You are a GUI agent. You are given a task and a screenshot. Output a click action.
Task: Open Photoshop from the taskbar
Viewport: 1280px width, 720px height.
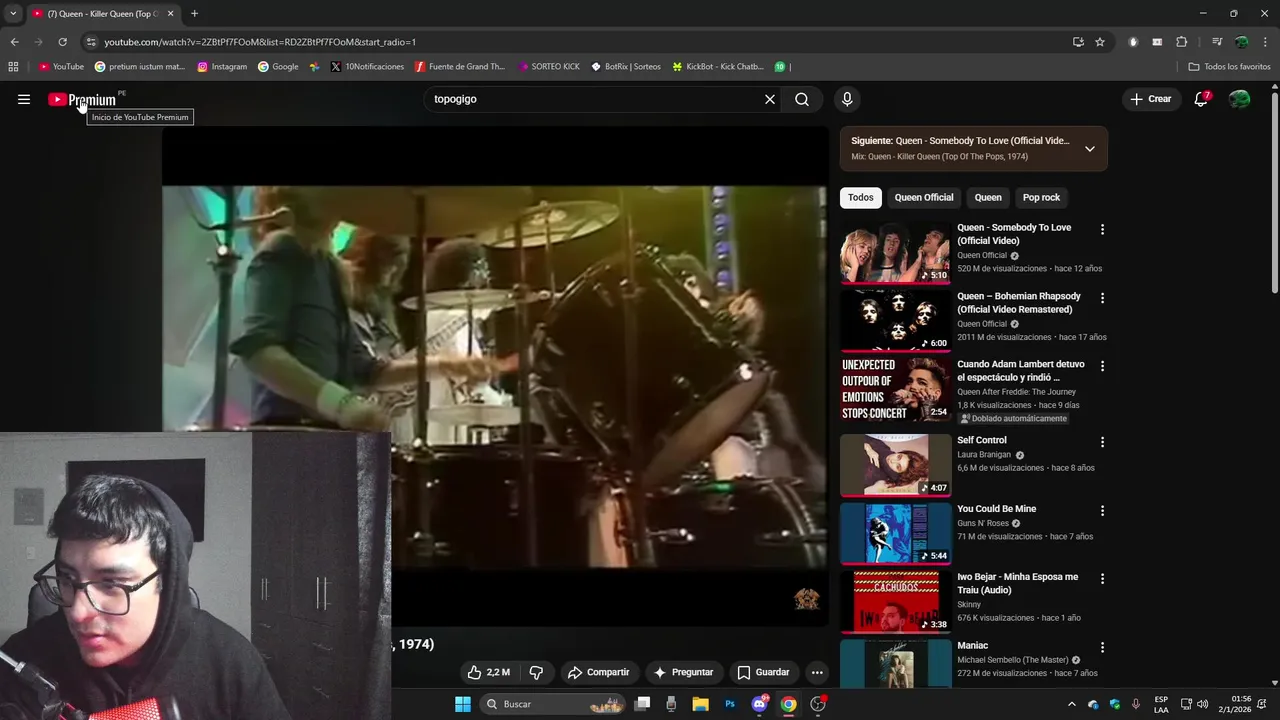point(730,704)
